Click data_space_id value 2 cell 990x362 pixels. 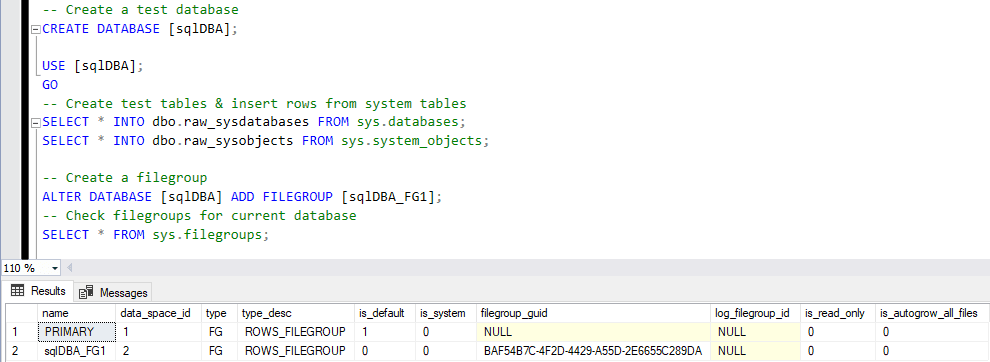(159, 351)
